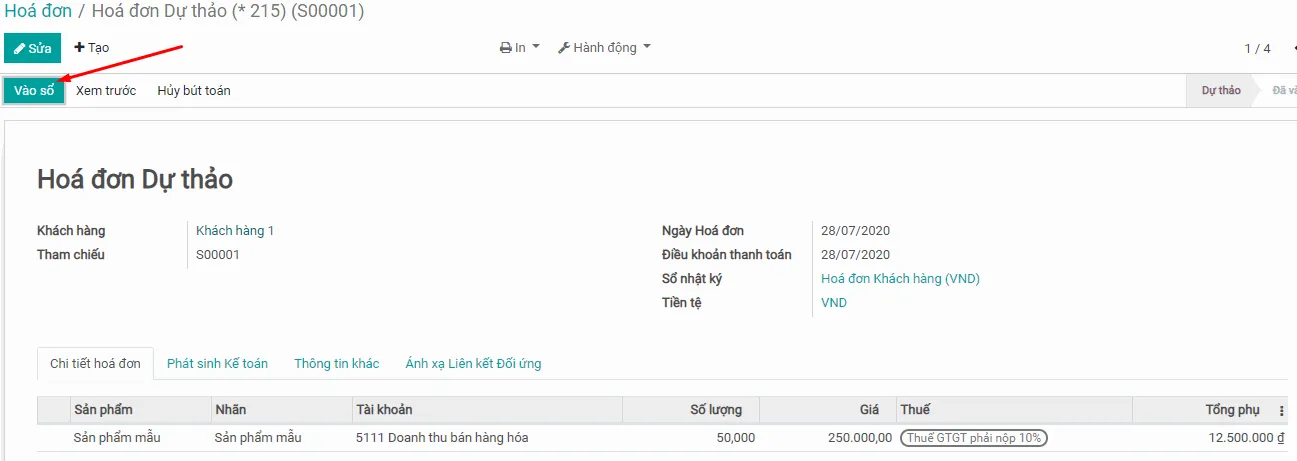The height and width of the screenshot is (461, 1297).
Task: Click the column options kebab icon
Action: tap(1282, 411)
